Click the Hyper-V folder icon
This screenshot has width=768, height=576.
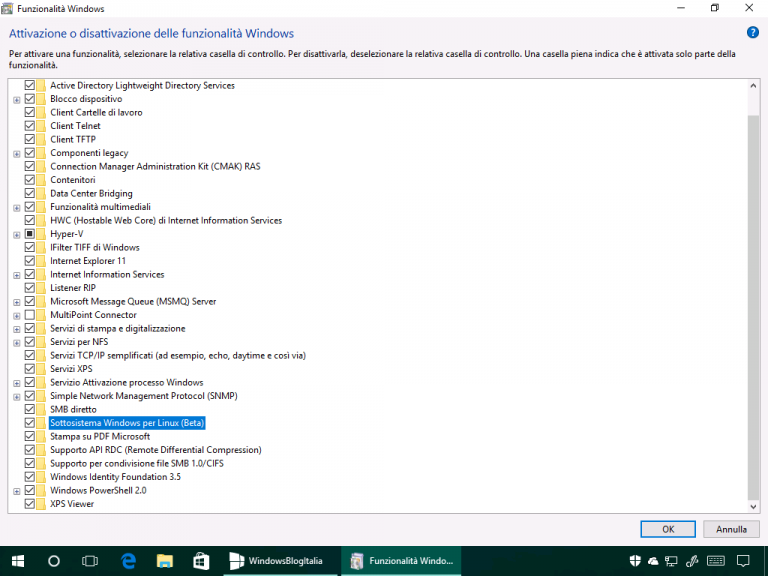[x=41, y=234]
